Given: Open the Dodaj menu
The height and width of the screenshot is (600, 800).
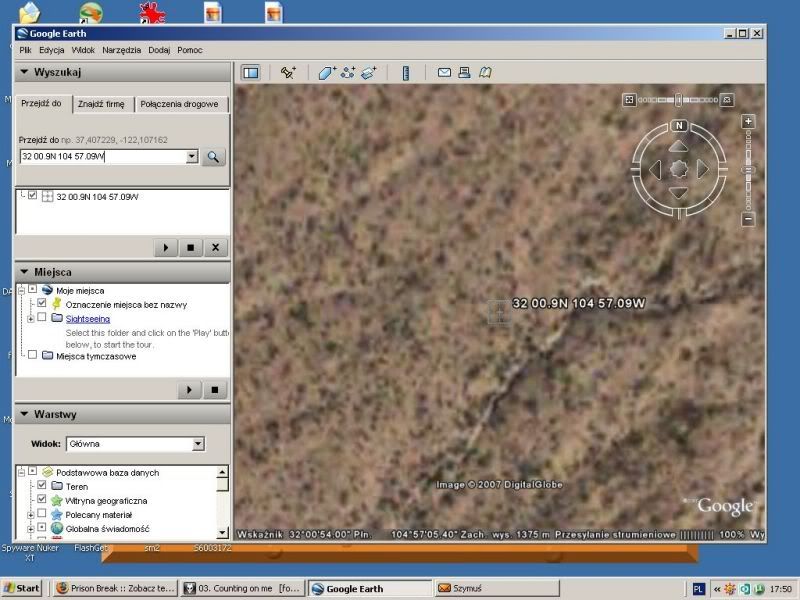Looking at the screenshot, I should [159, 50].
